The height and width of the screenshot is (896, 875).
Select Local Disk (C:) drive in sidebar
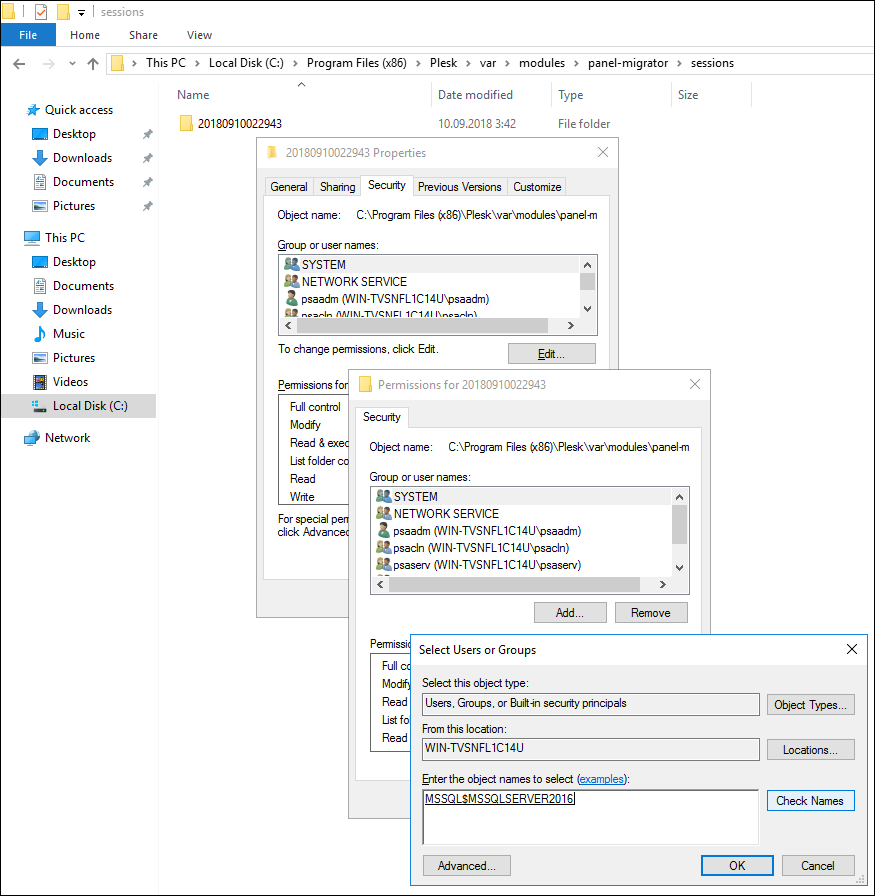tap(89, 406)
